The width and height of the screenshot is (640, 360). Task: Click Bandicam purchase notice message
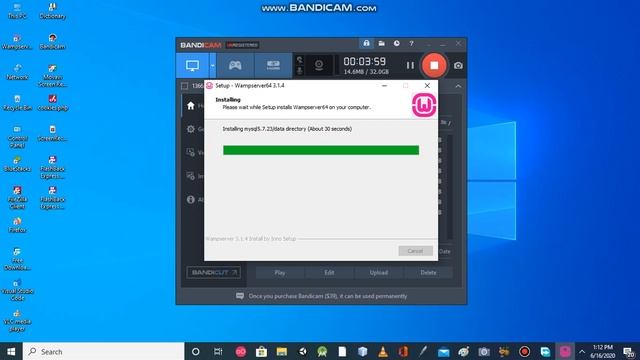pyautogui.click(x=322, y=296)
